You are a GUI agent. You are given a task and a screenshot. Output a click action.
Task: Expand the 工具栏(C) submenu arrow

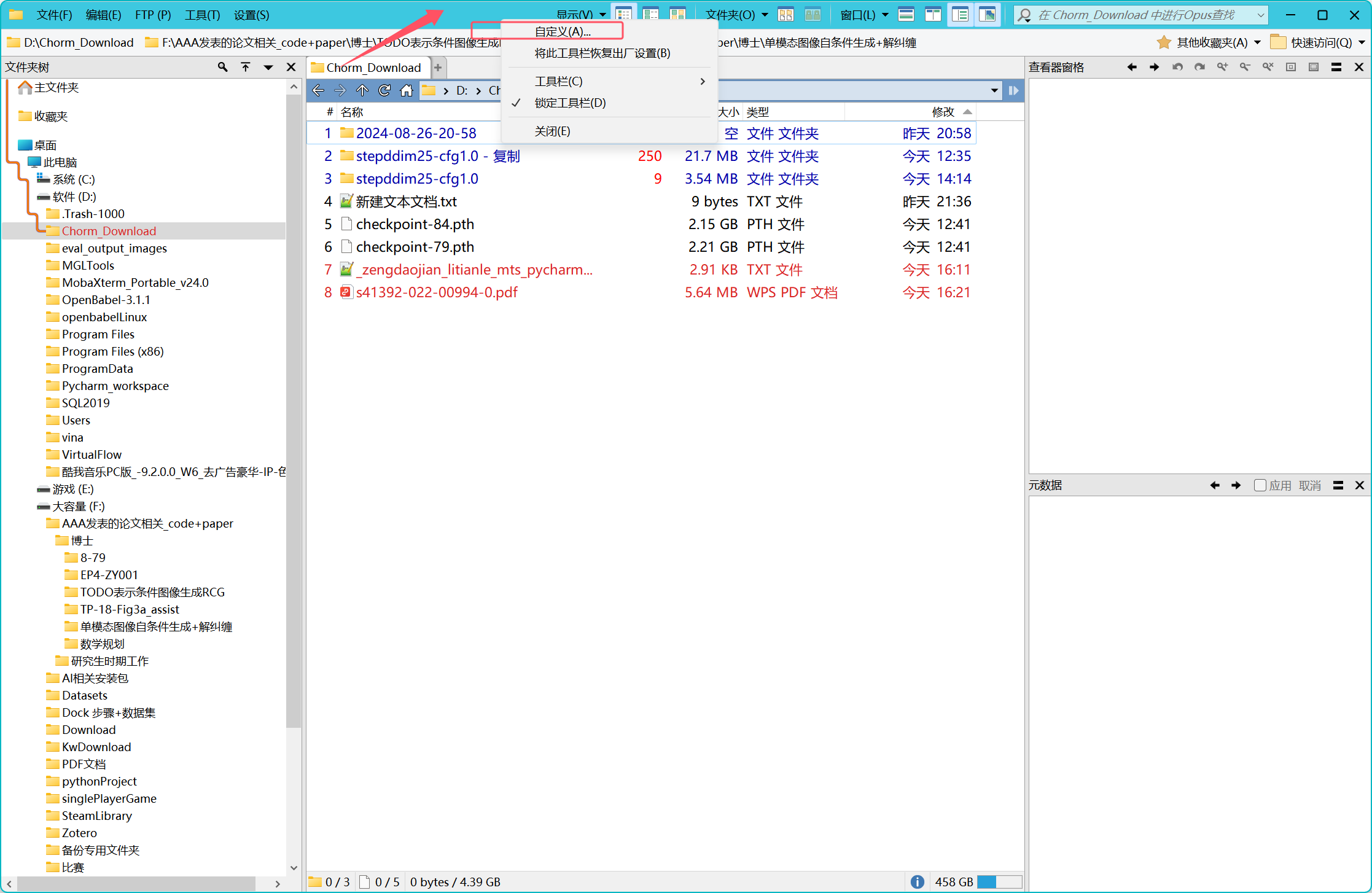click(x=702, y=81)
